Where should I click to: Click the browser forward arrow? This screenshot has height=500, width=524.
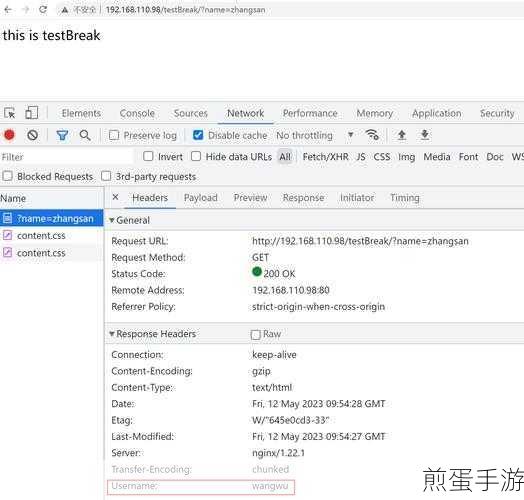(x=26, y=10)
